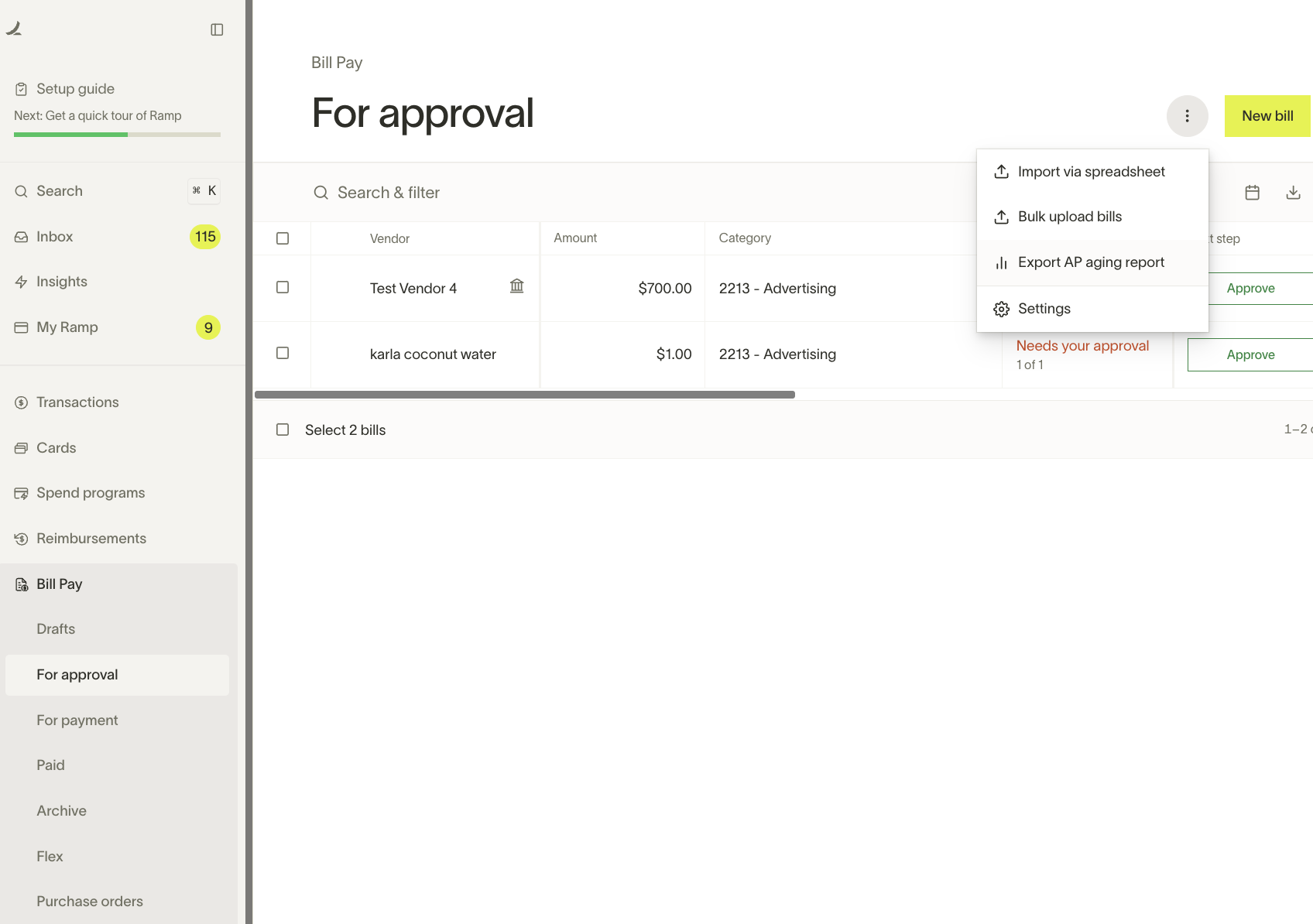Open the three-dot more options menu
This screenshot has width=1313, height=924.
click(1187, 116)
